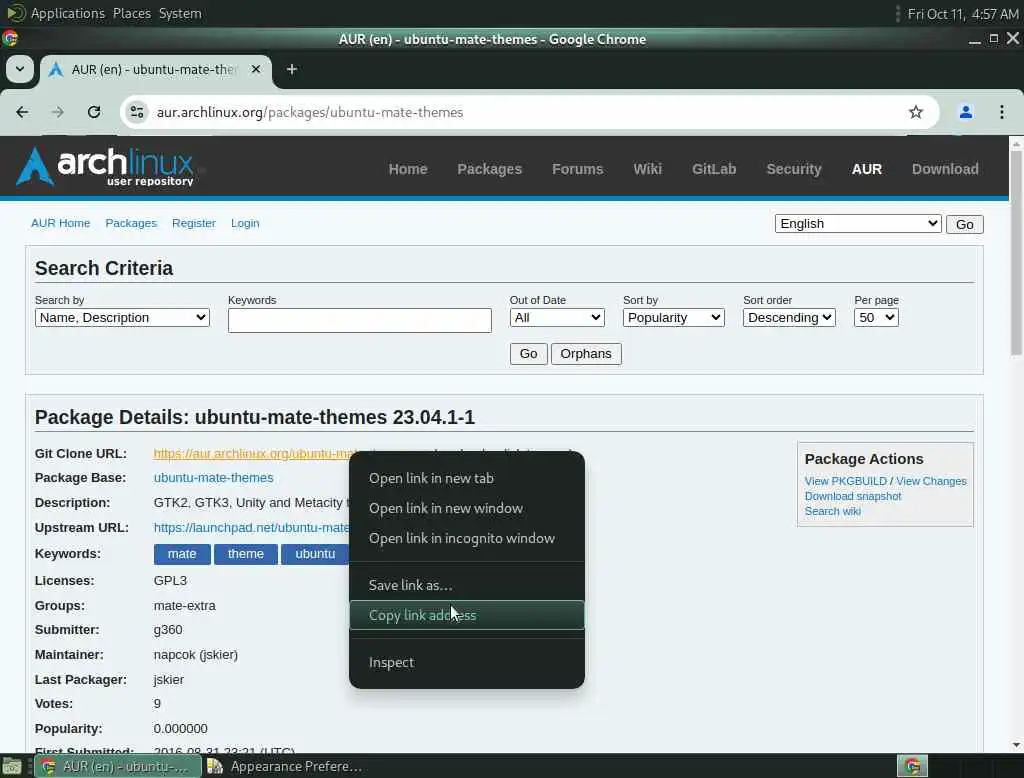This screenshot has width=1024, height=778.
Task: Expand the Sort by Popularity dropdown
Action: (x=673, y=318)
